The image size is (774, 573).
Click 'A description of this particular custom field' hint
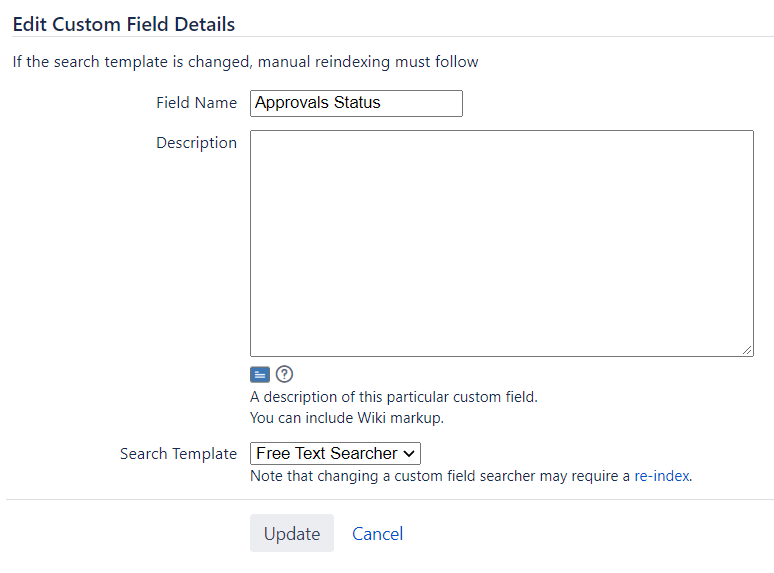click(x=393, y=397)
